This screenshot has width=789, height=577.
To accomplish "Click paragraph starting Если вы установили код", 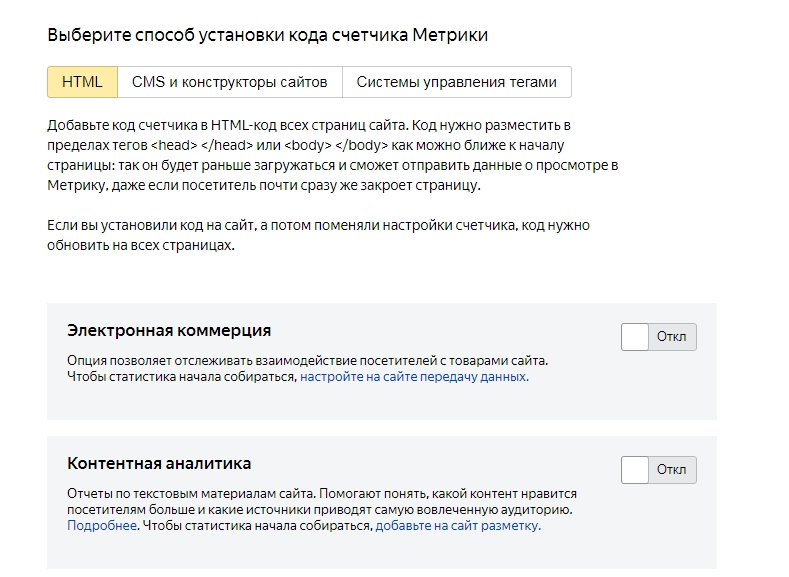I will pyautogui.click(x=319, y=235).
